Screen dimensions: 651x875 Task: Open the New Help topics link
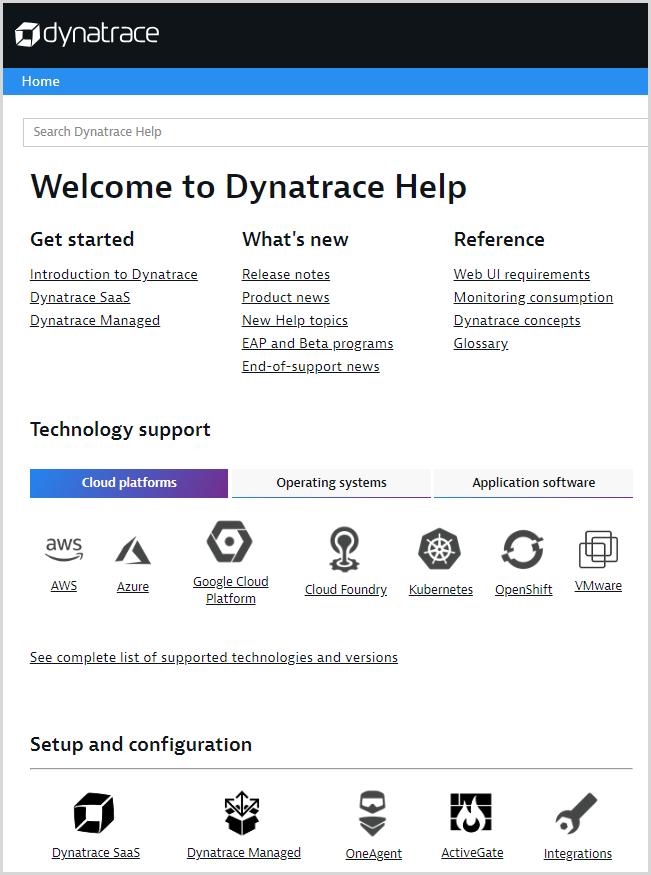(x=295, y=320)
